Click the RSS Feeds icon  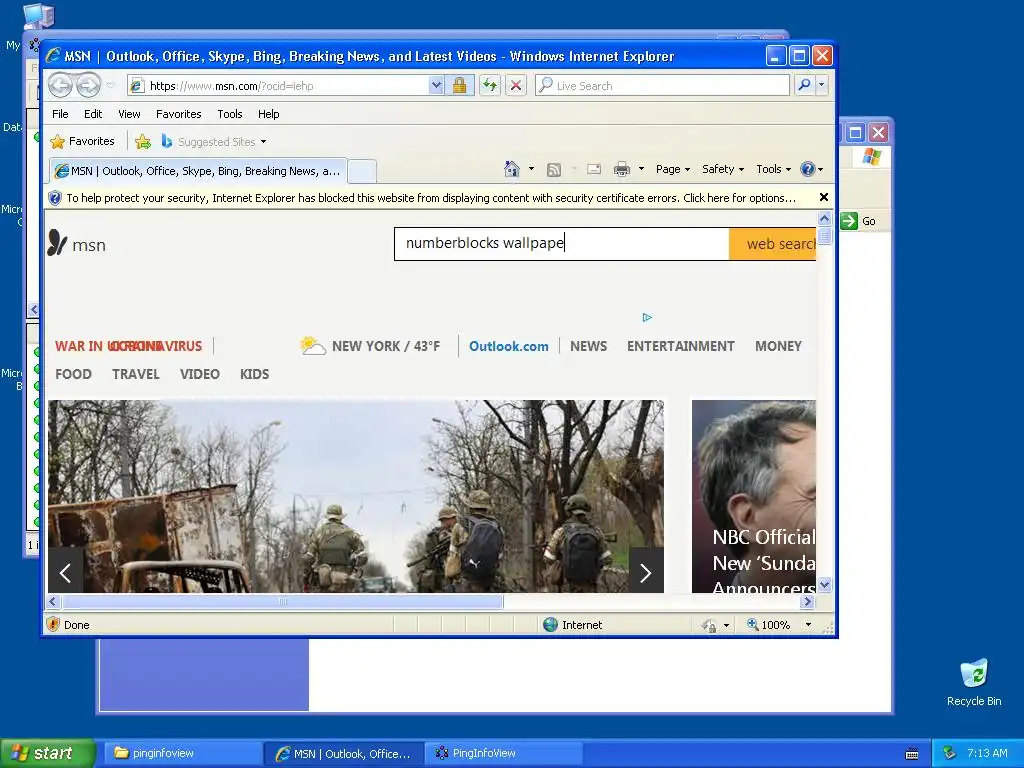[x=554, y=170]
